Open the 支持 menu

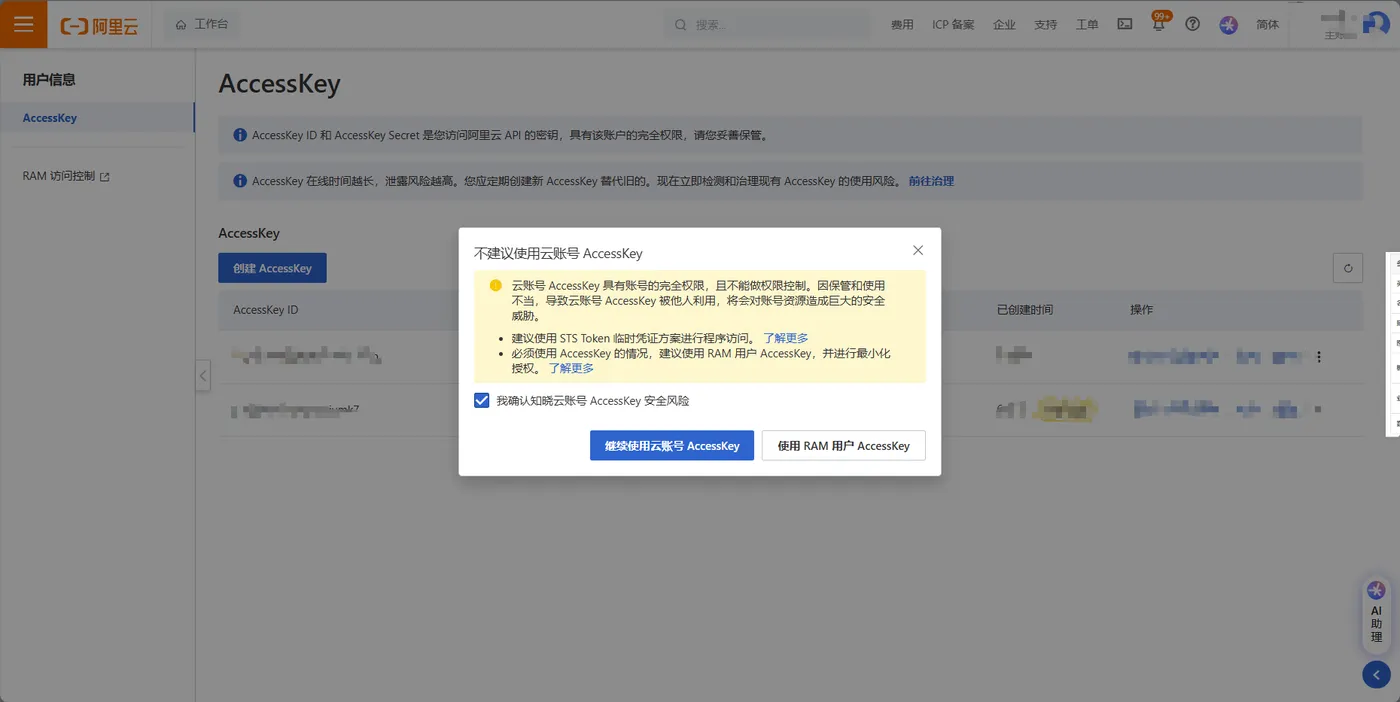(1045, 25)
